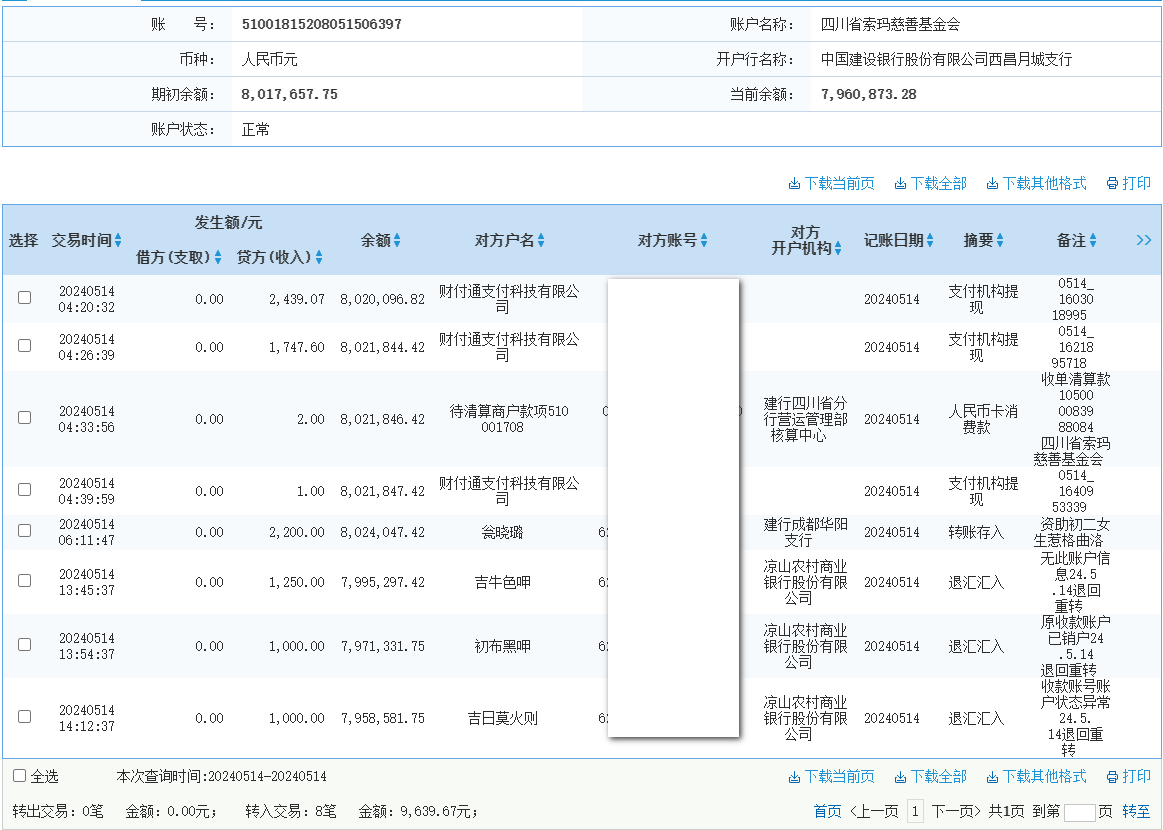Click the top 下载其他格式 download icon

[992, 183]
